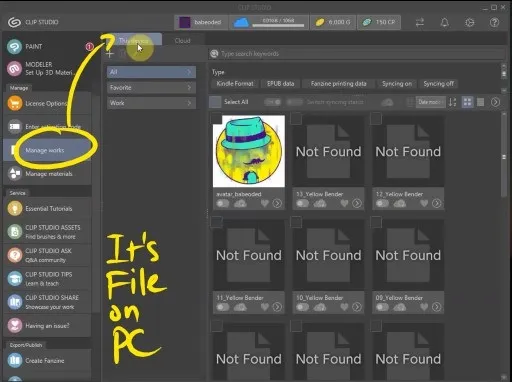Open 6,000 G gold balance
Screen dimensions: 512x382
333,22
